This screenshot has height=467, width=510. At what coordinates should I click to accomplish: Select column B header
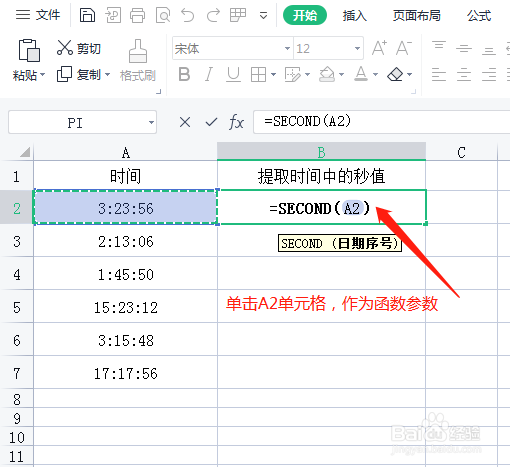point(322,152)
